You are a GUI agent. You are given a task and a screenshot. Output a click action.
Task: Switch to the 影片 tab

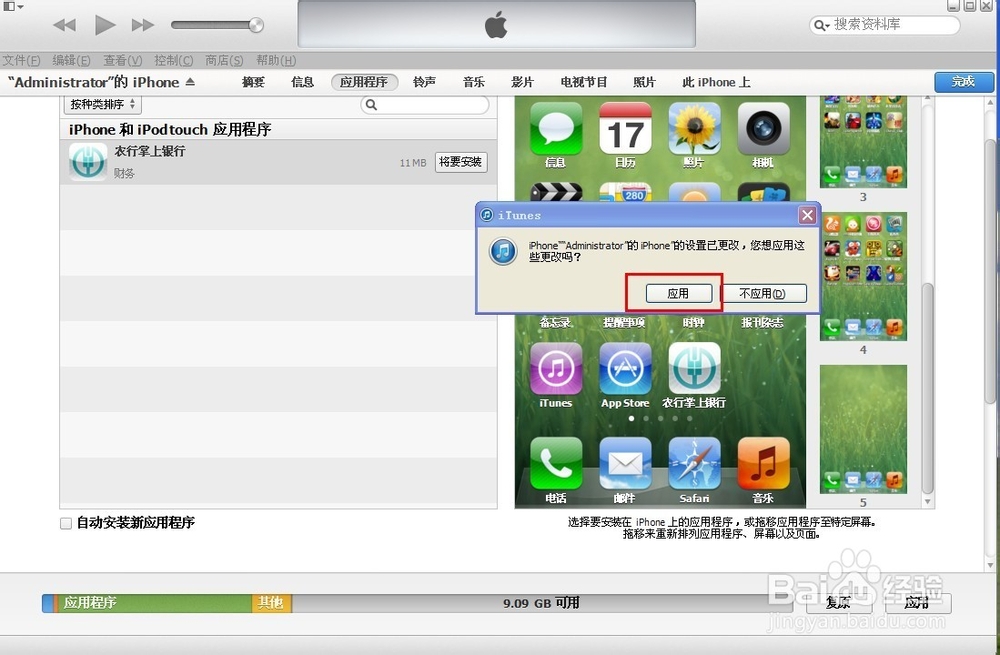pyautogui.click(x=522, y=82)
